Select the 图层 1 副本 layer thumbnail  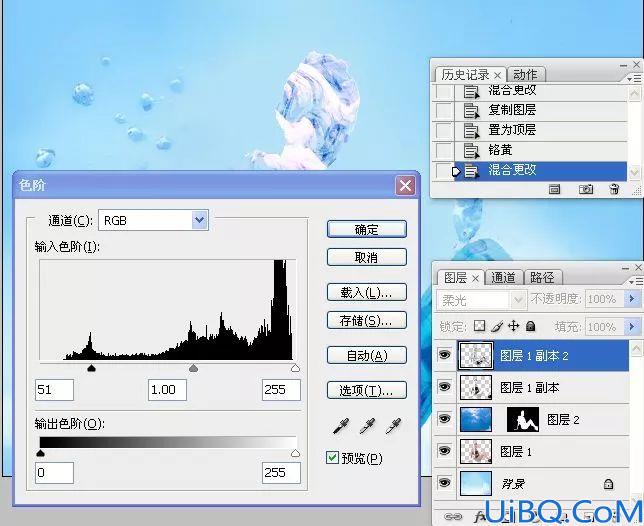(476, 387)
